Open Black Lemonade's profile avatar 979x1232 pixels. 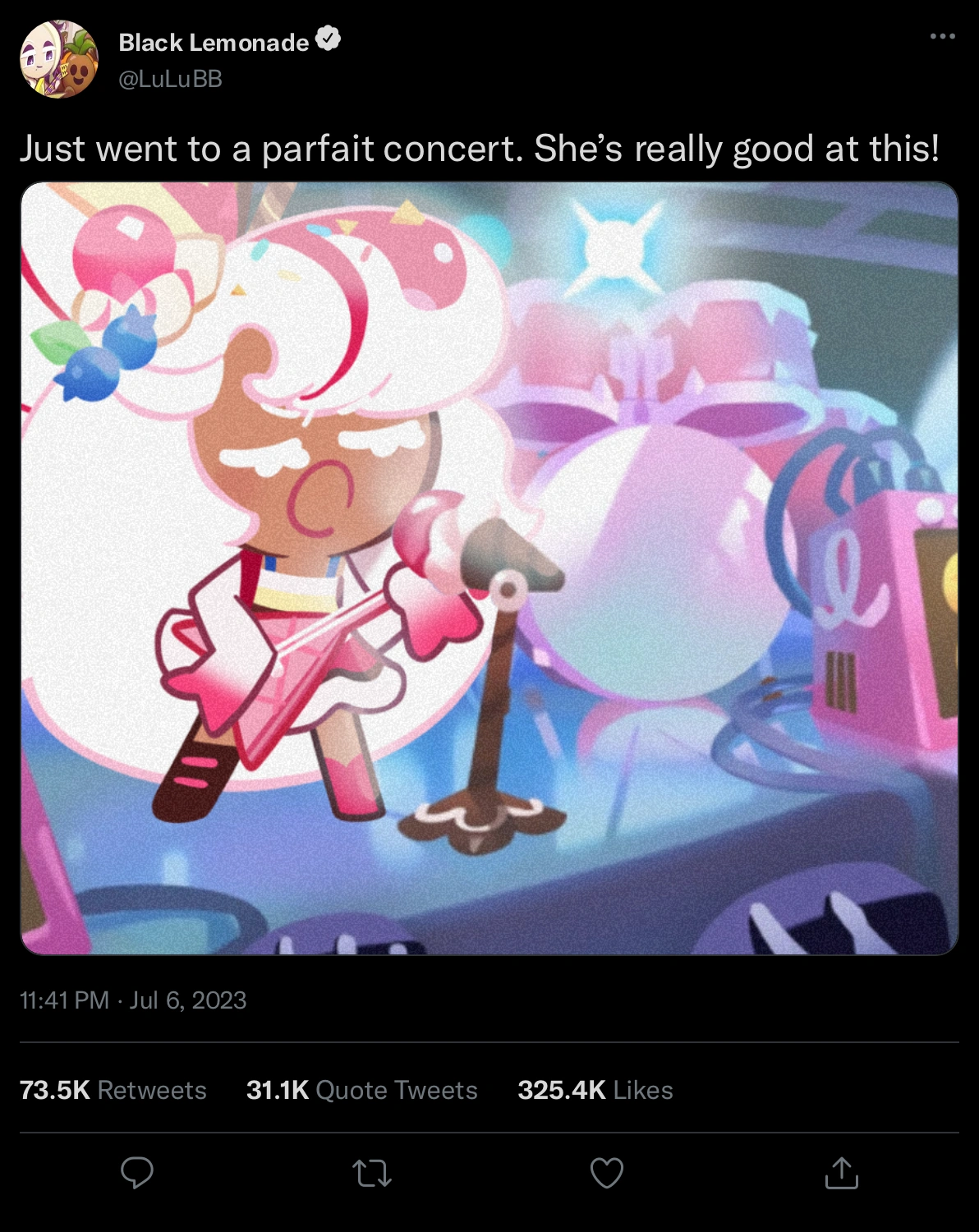click(x=59, y=59)
